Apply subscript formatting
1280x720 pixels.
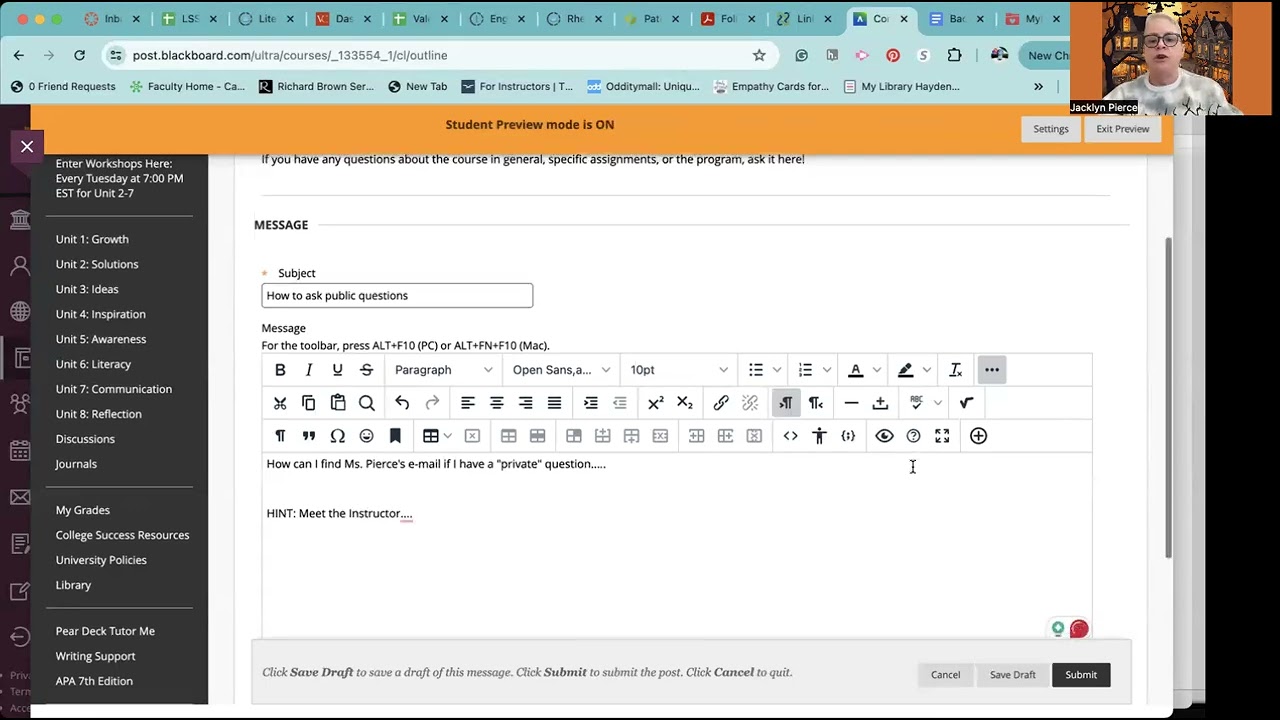[684, 403]
